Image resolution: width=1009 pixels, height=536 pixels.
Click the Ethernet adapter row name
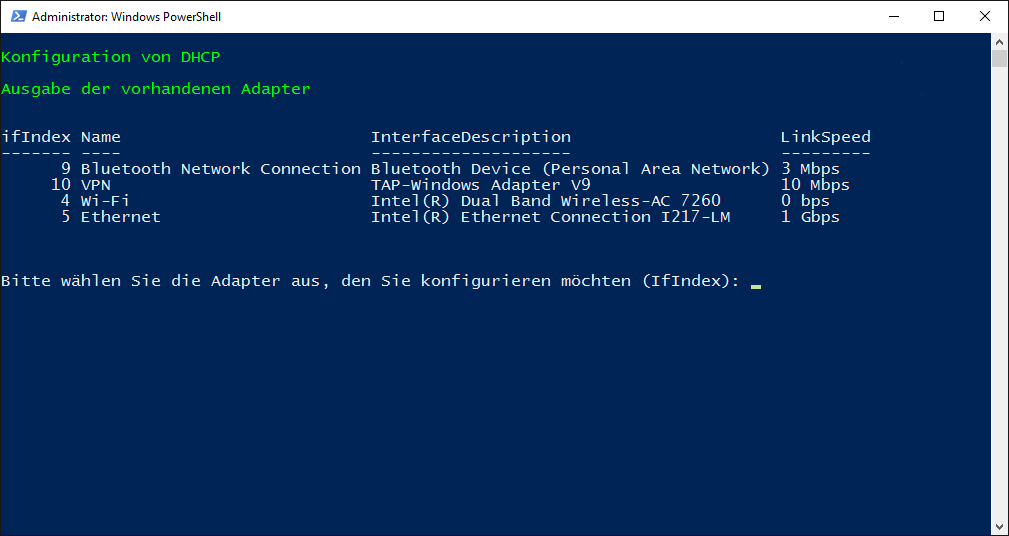[x=120, y=217]
